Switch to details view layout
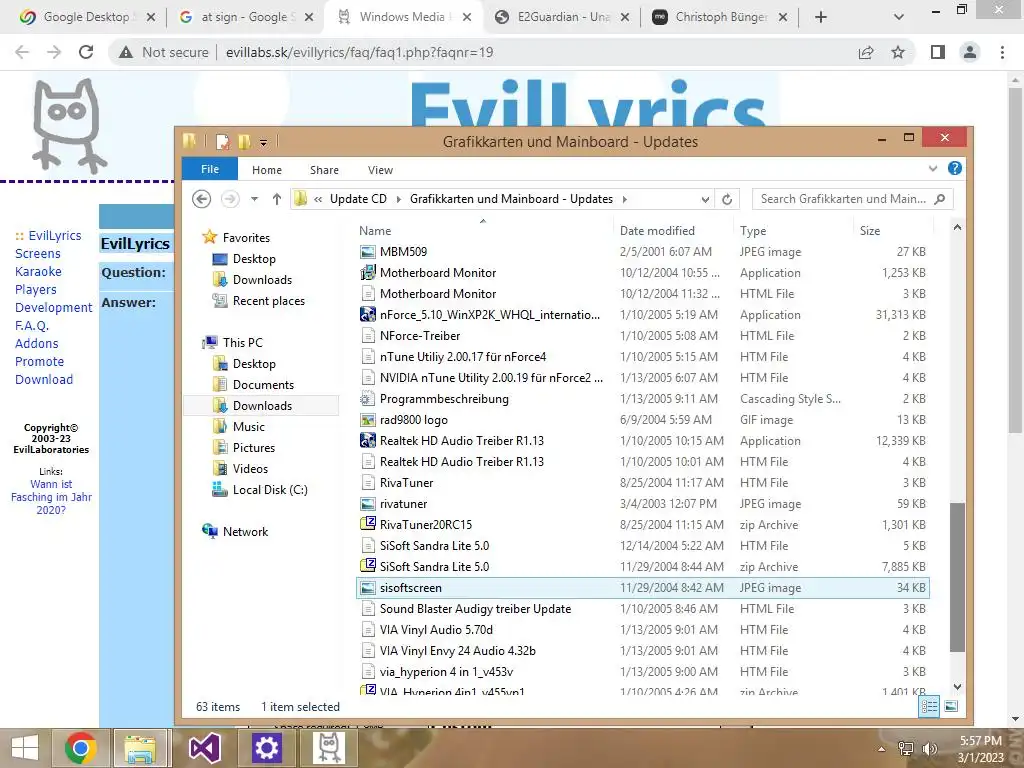 929,706
